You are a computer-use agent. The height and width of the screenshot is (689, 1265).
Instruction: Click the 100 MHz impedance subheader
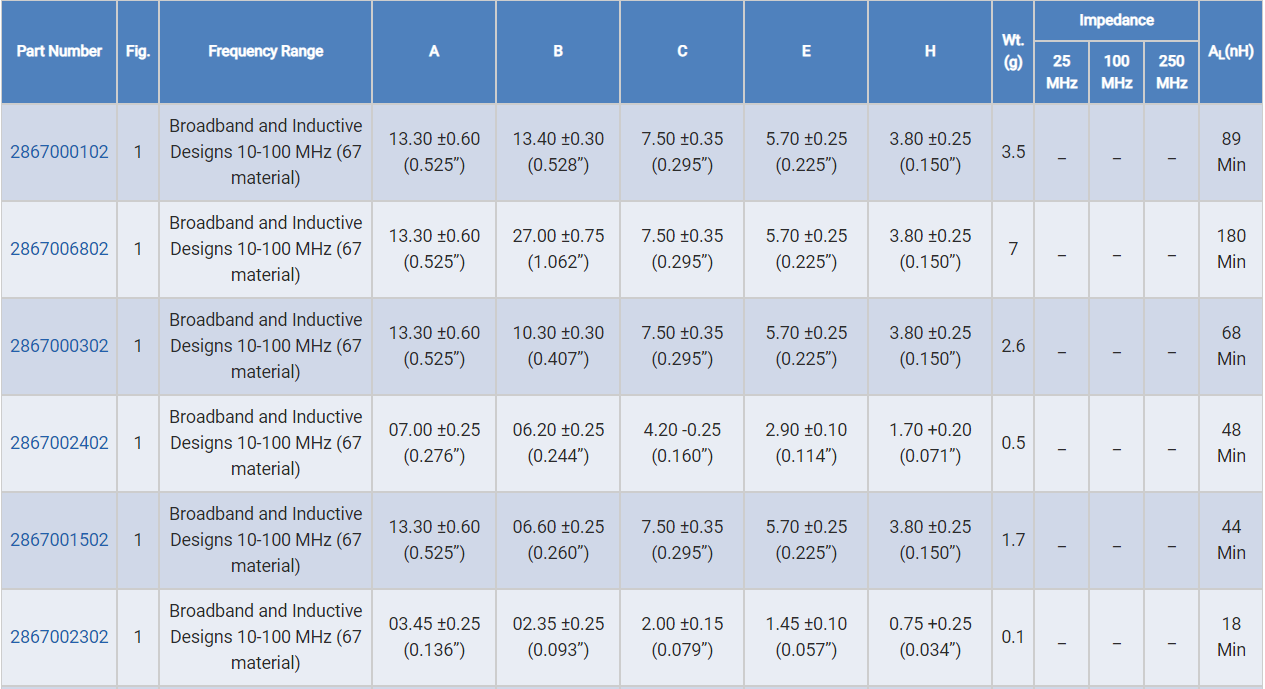coord(1116,72)
